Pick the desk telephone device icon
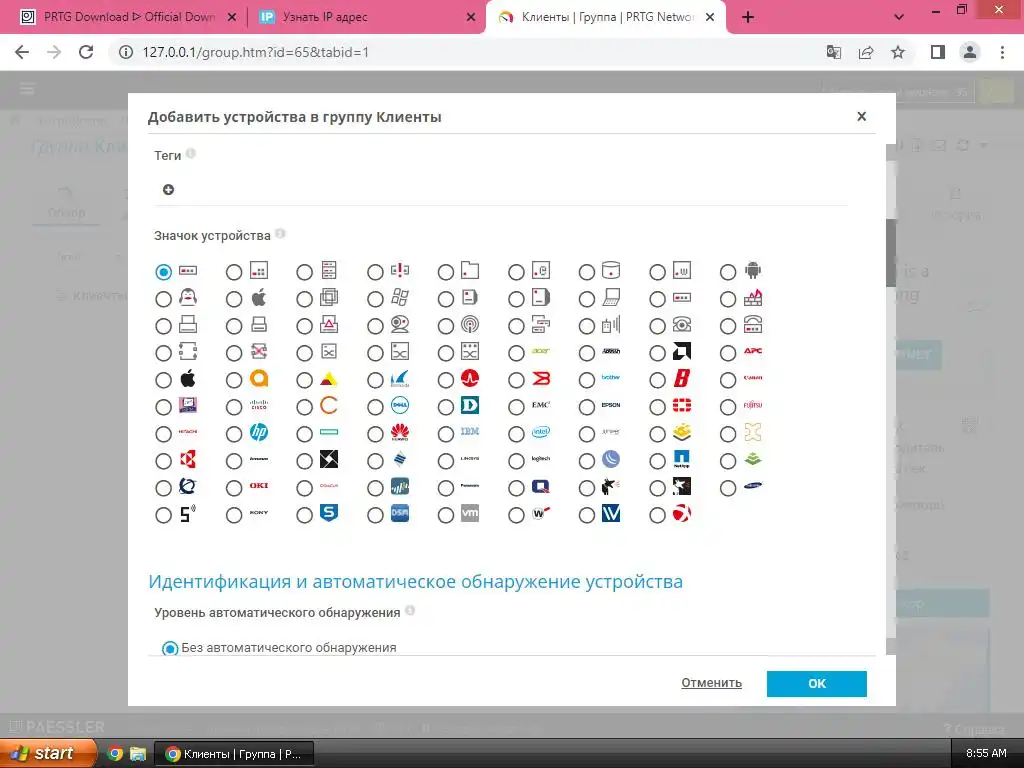1024x768 pixels. [x=682, y=325]
